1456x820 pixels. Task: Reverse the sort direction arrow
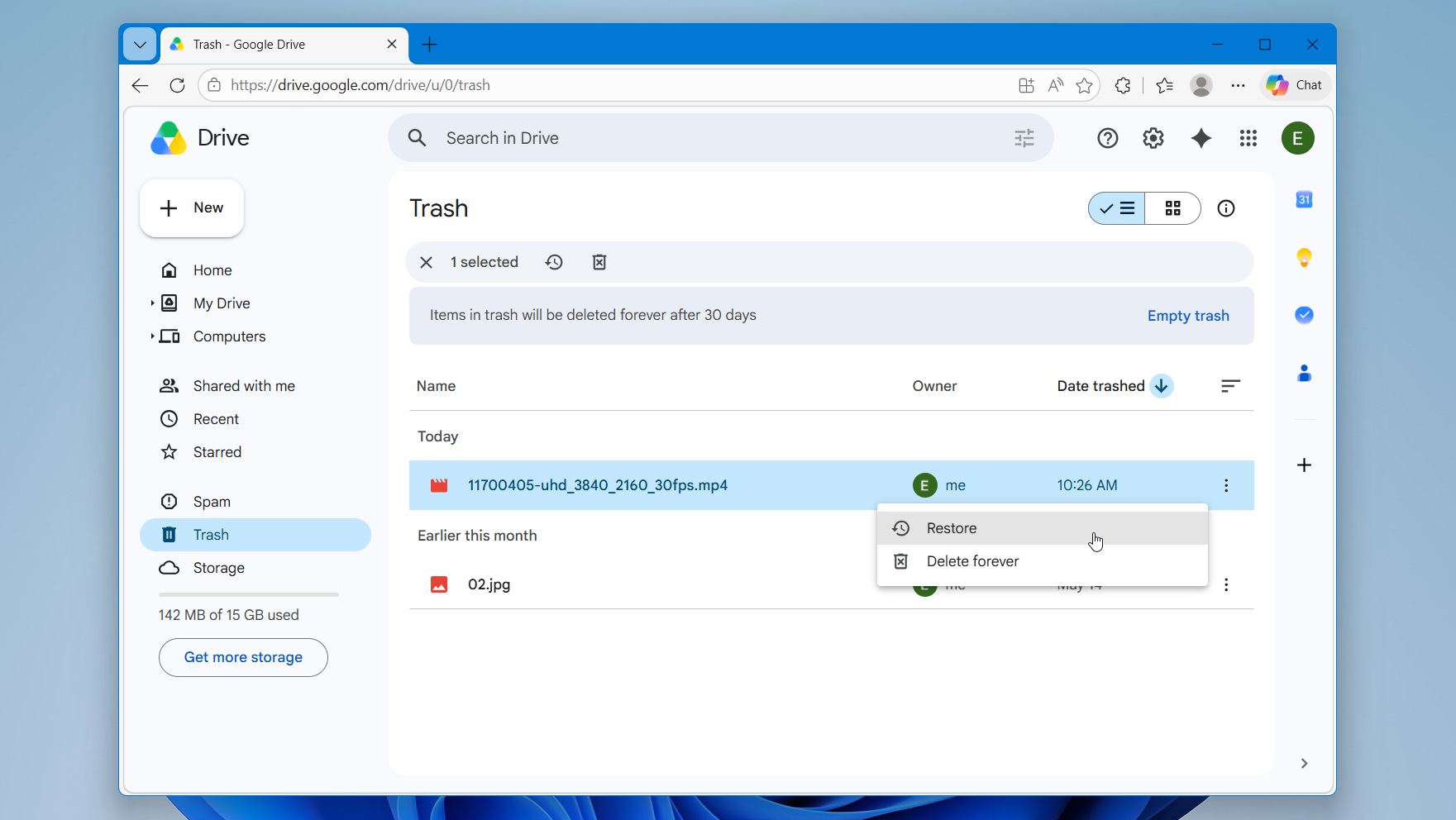(1162, 386)
